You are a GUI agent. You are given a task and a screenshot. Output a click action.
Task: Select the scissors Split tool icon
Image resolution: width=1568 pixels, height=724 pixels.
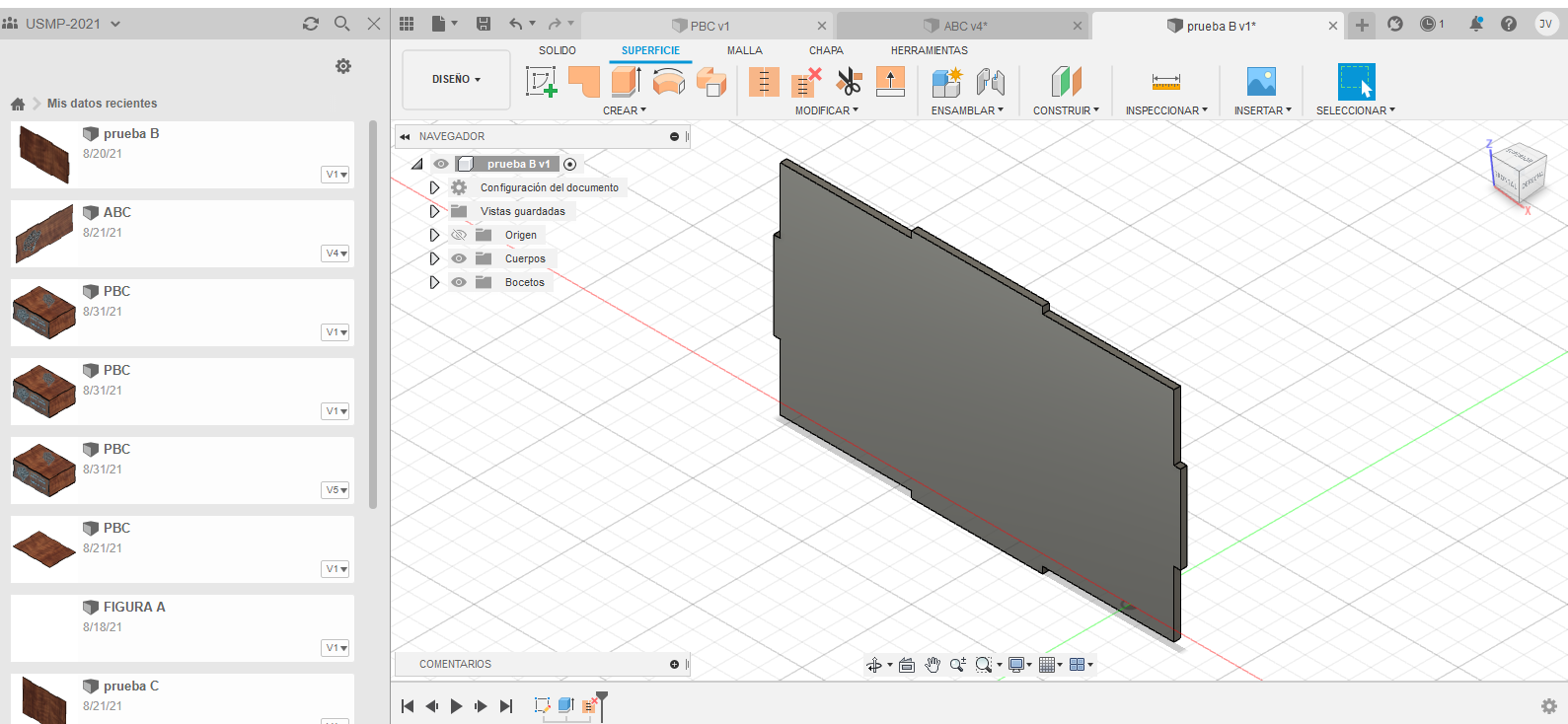click(849, 81)
